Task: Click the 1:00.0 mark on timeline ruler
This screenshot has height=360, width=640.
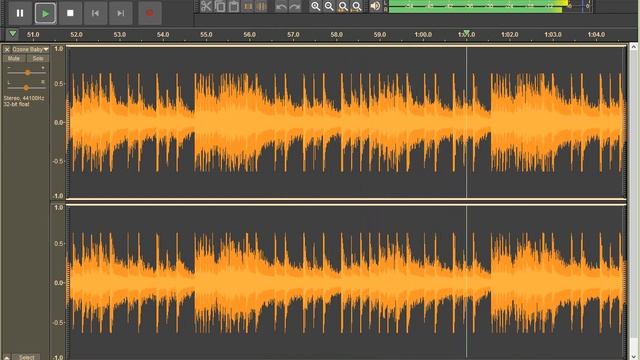Action: 423,35
